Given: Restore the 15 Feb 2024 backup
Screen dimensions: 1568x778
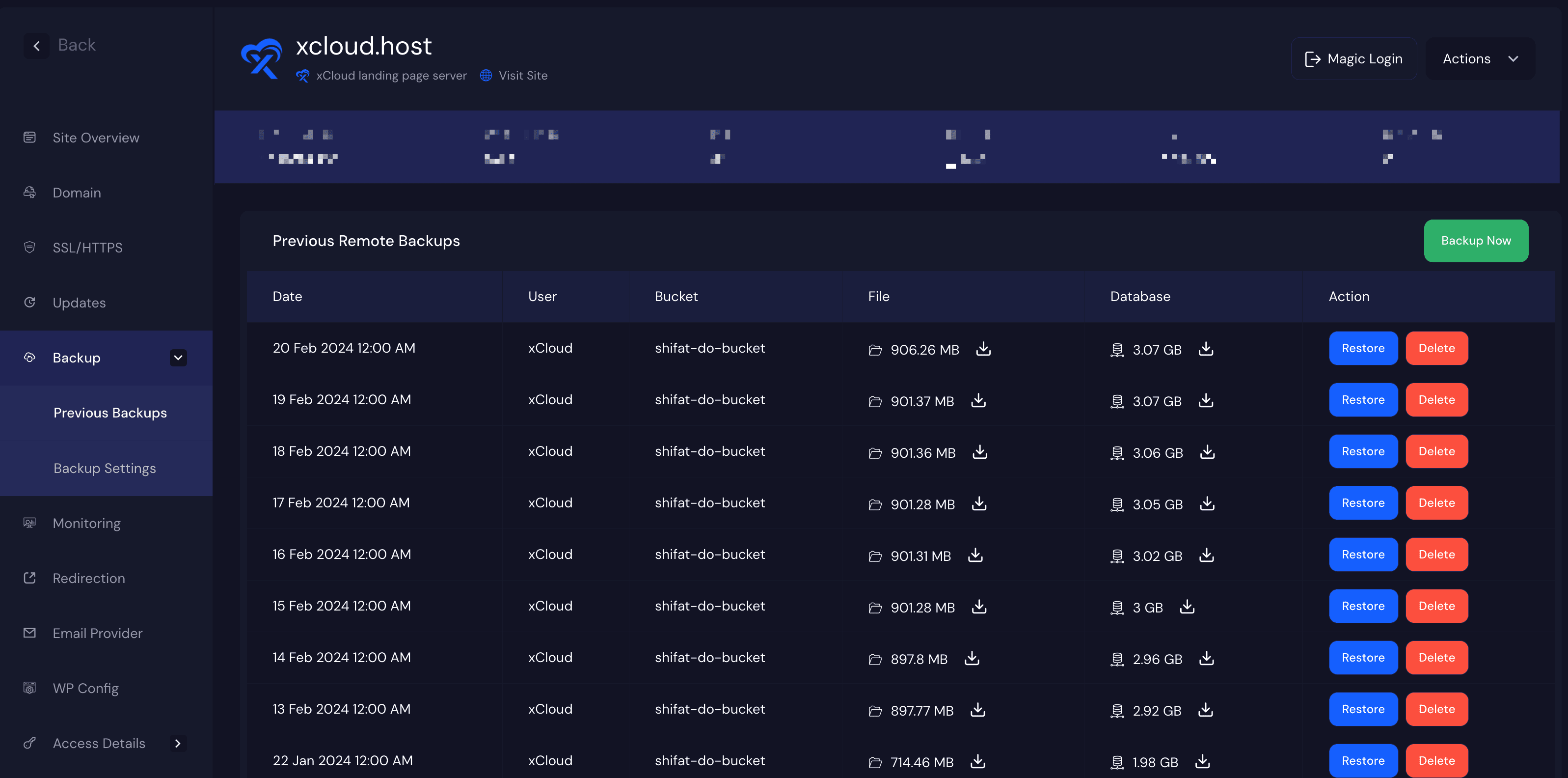Looking at the screenshot, I should click(1363, 606).
